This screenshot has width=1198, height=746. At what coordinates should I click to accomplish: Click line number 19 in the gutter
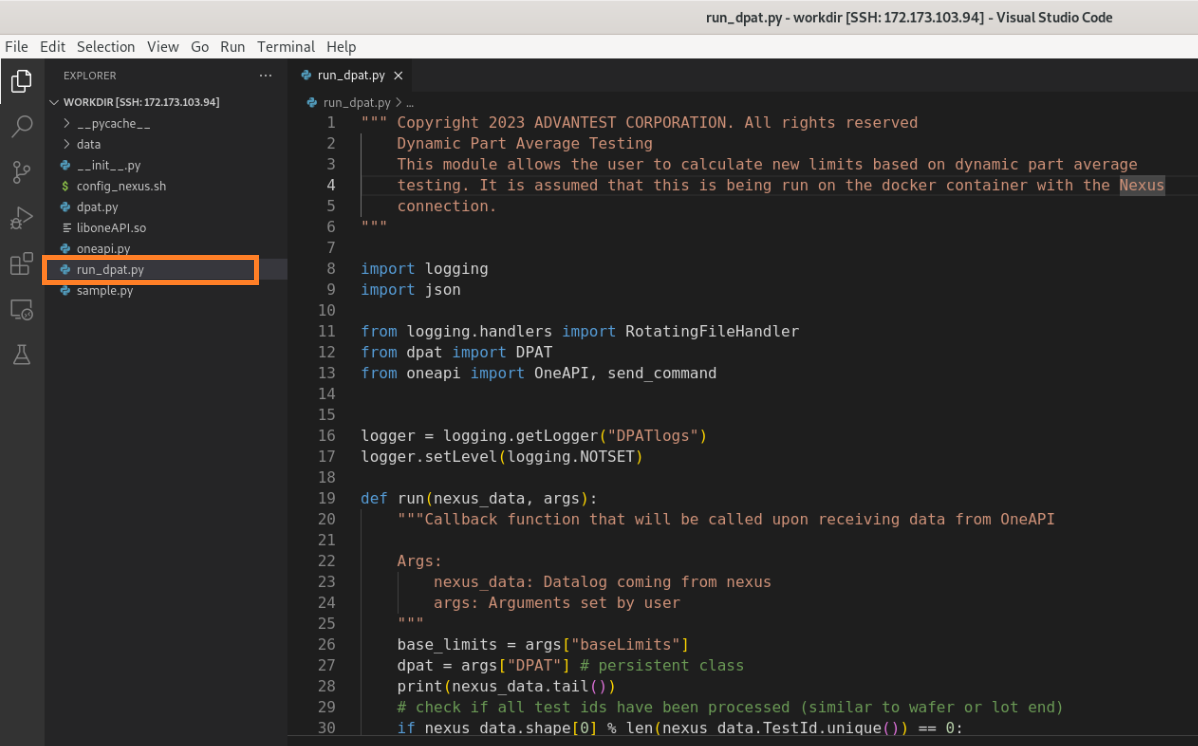point(326,499)
